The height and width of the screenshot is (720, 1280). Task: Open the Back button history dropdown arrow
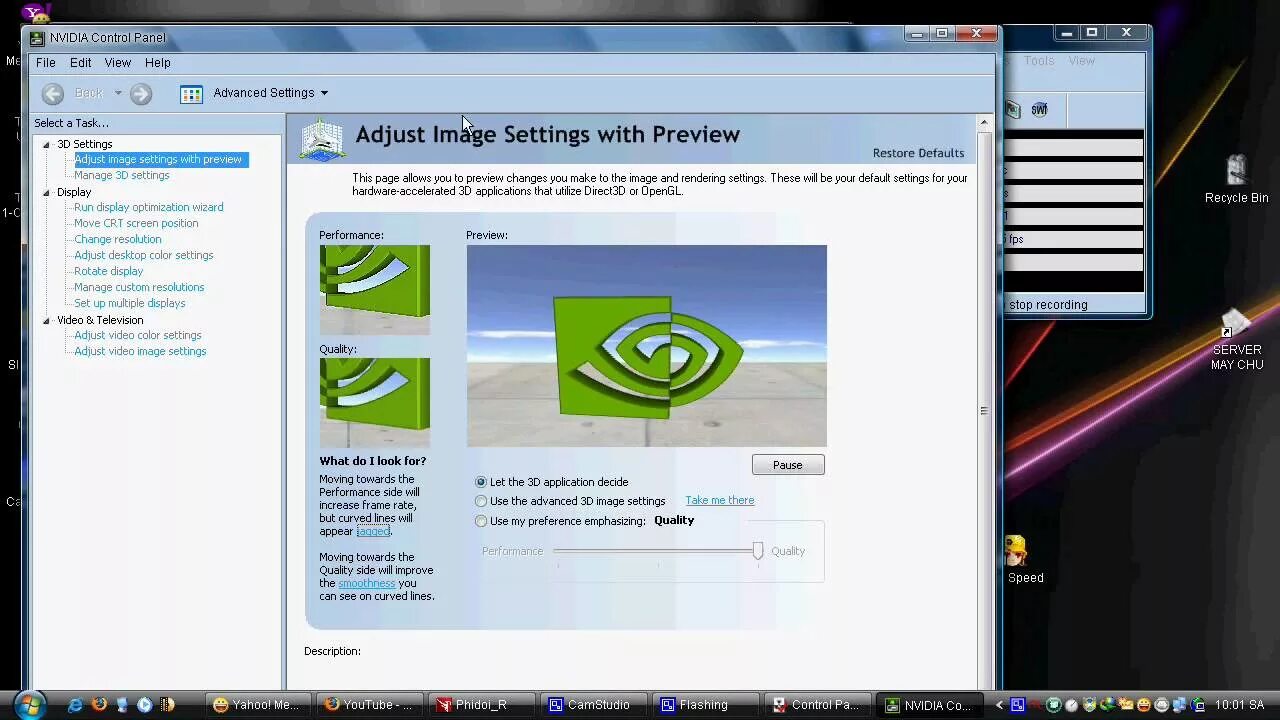pyautogui.click(x=117, y=93)
